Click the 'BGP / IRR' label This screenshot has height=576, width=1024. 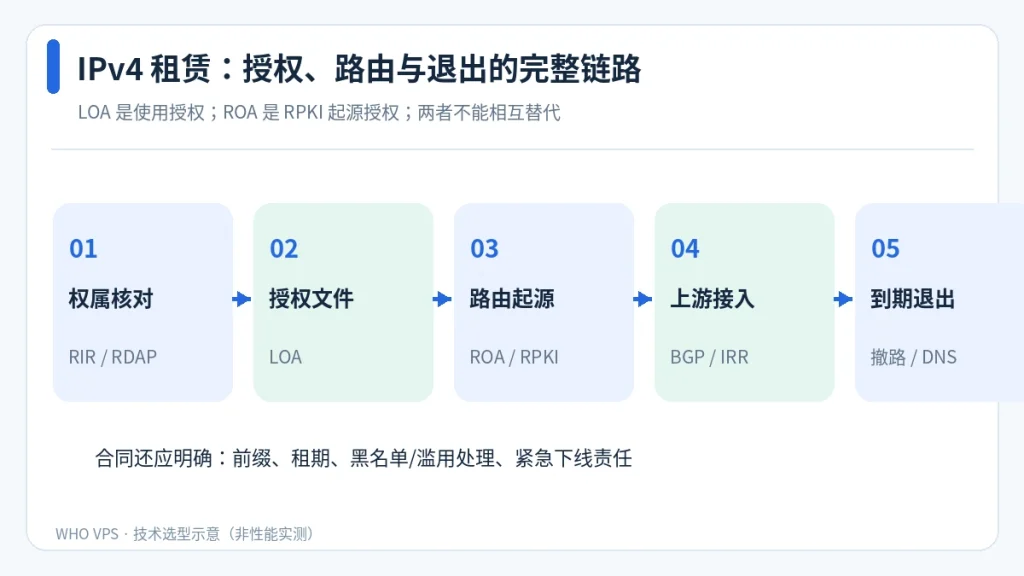(709, 357)
